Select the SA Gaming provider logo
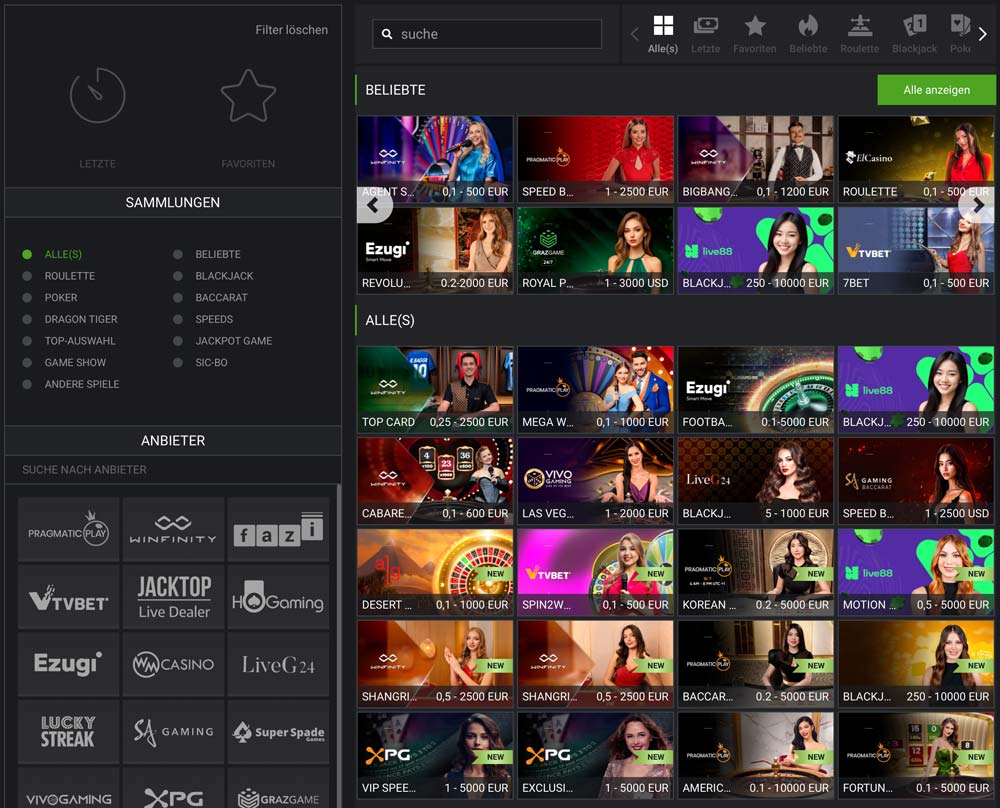Viewport: 1000px width, 808px height. [173, 732]
